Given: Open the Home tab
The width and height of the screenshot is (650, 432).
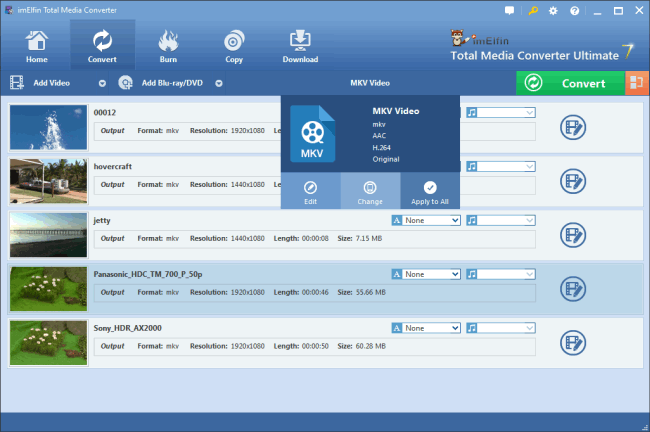Looking at the screenshot, I should [x=36, y=46].
